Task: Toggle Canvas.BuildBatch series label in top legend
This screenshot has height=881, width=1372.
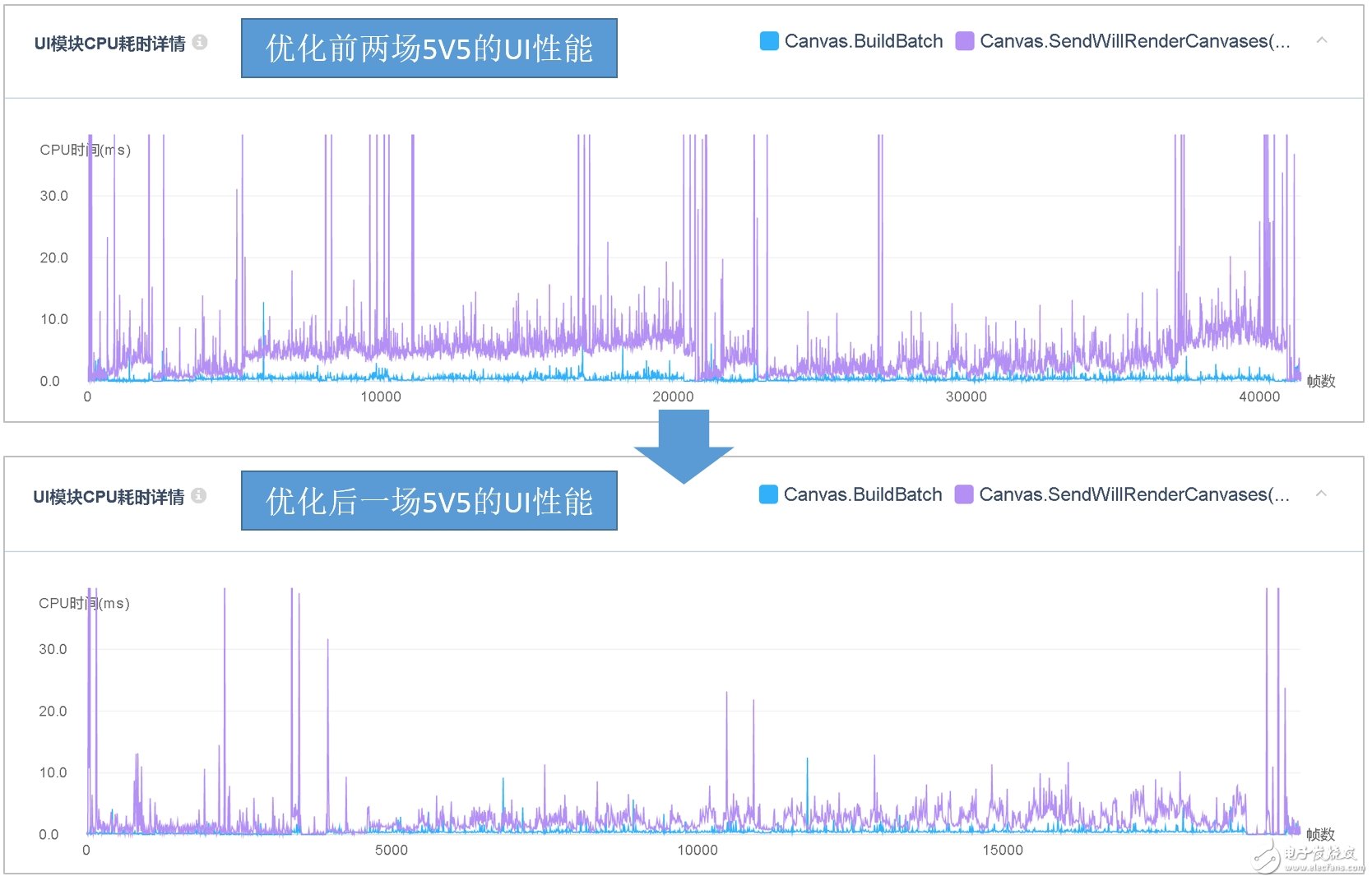Action: [863, 41]
